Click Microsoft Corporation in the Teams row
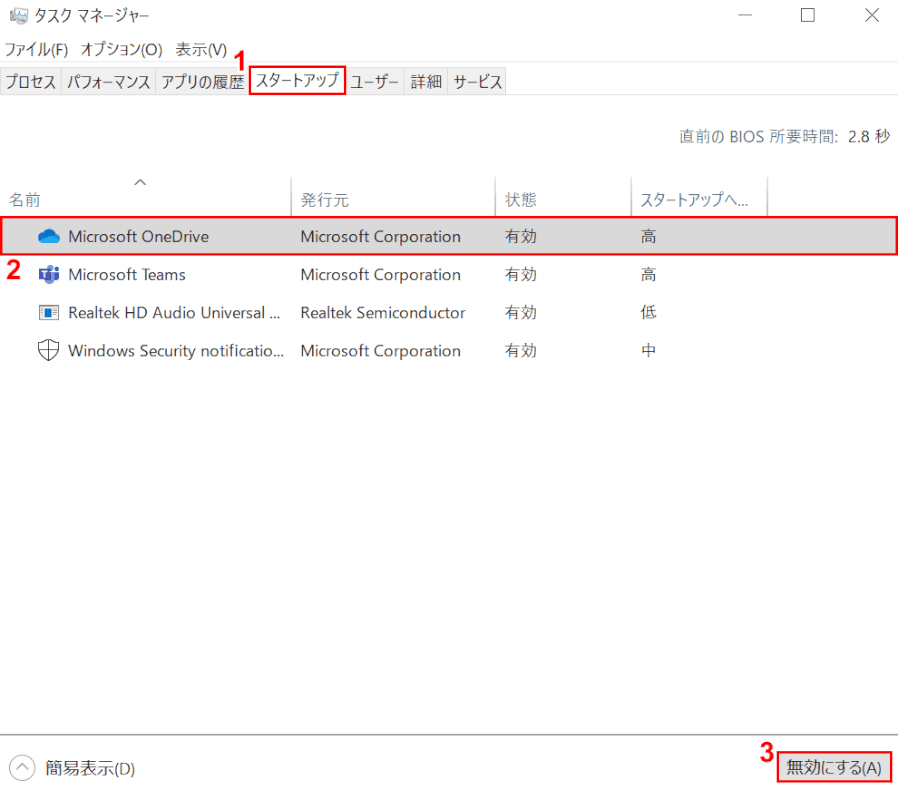The height and width of the screenshot is (800, 898). coord(380,274)
